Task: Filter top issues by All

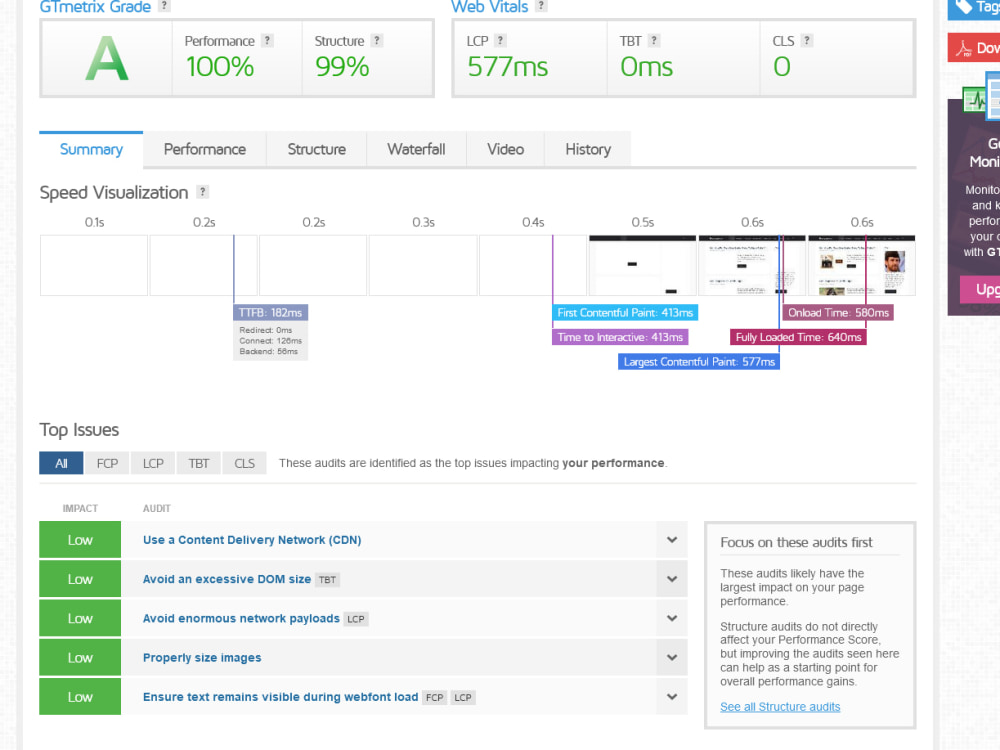Action: tap(61, 463)
